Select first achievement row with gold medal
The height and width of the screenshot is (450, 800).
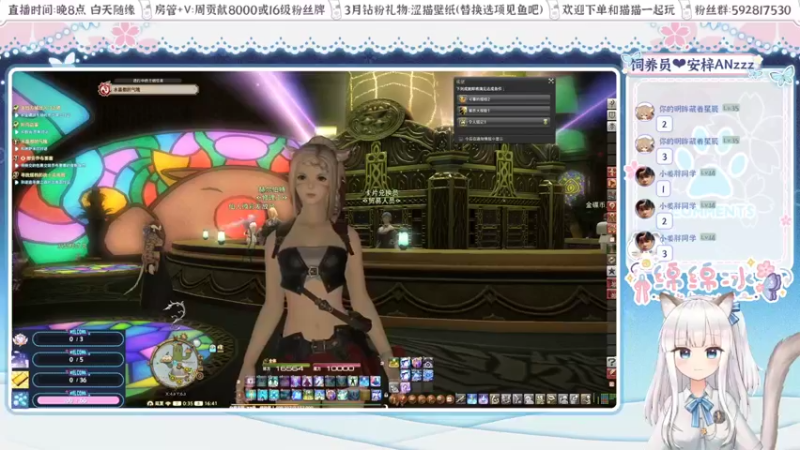pos(504,99)
